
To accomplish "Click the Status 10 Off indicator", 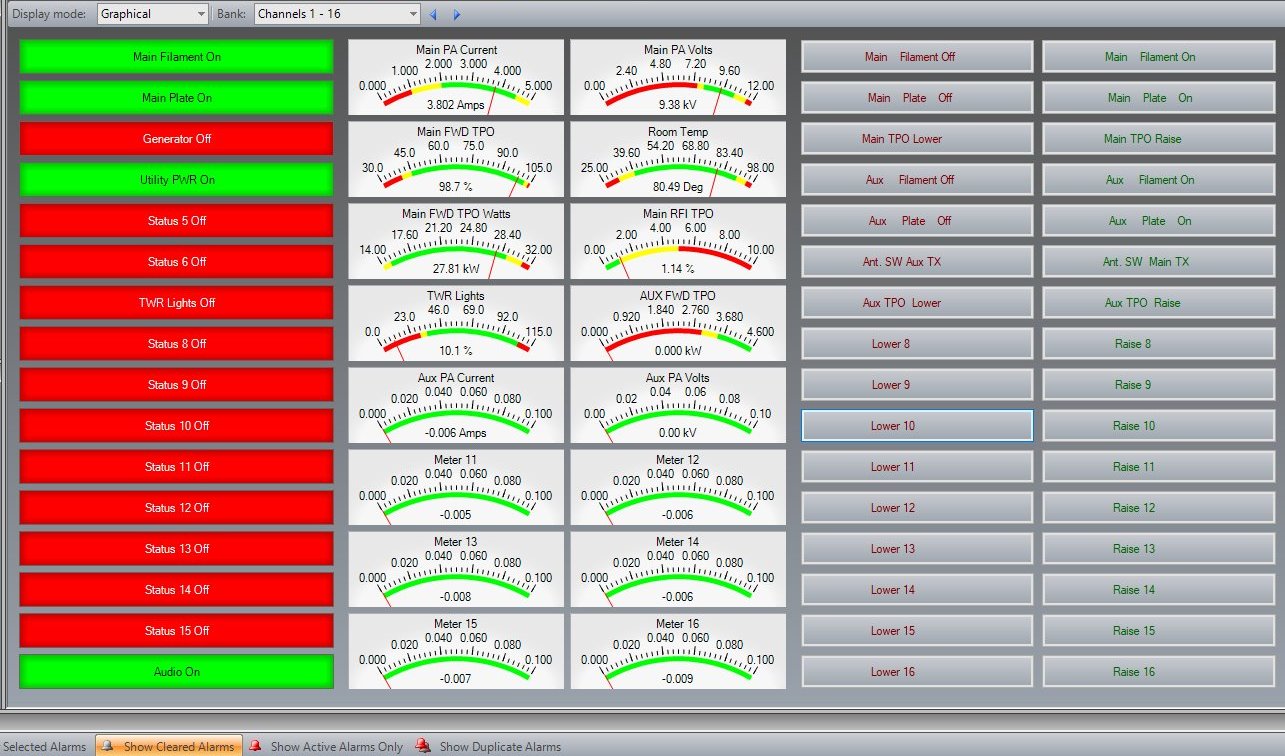I will click(177, 426).
